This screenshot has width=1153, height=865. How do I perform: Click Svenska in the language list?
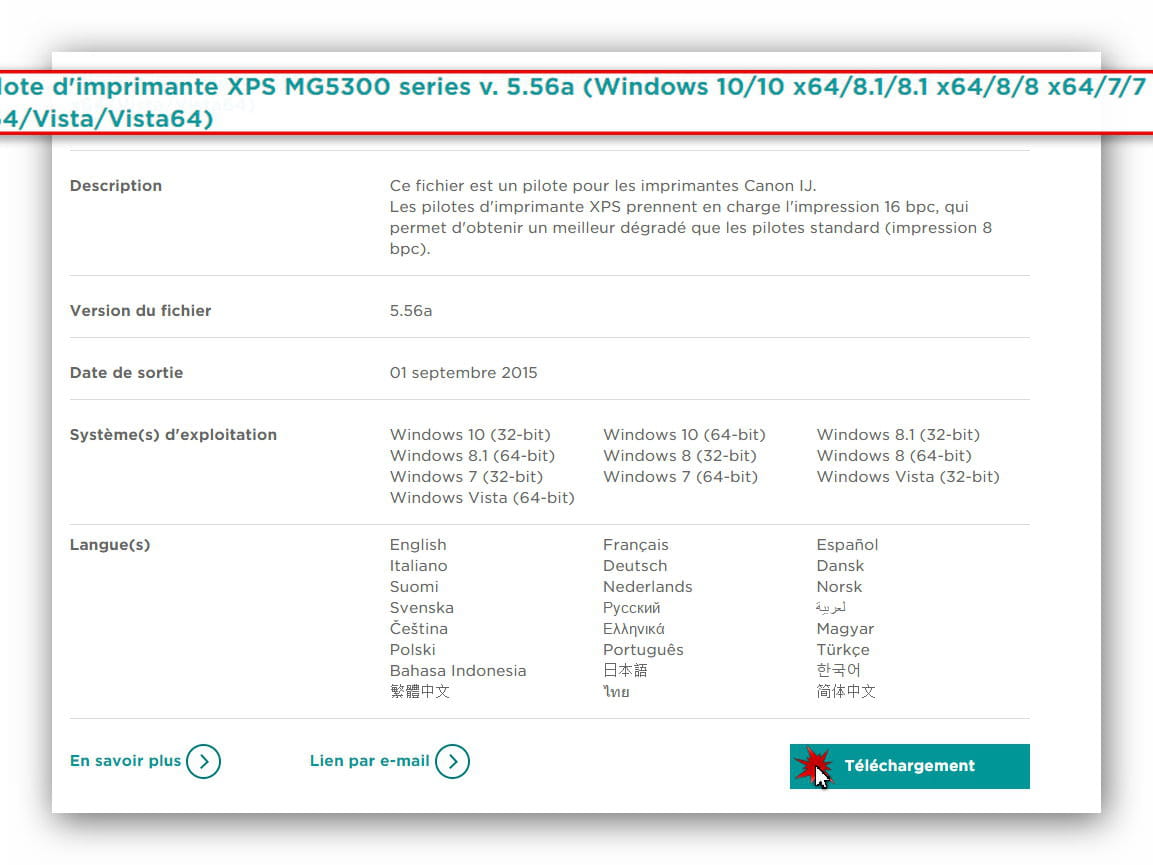(x=421, y=608)
